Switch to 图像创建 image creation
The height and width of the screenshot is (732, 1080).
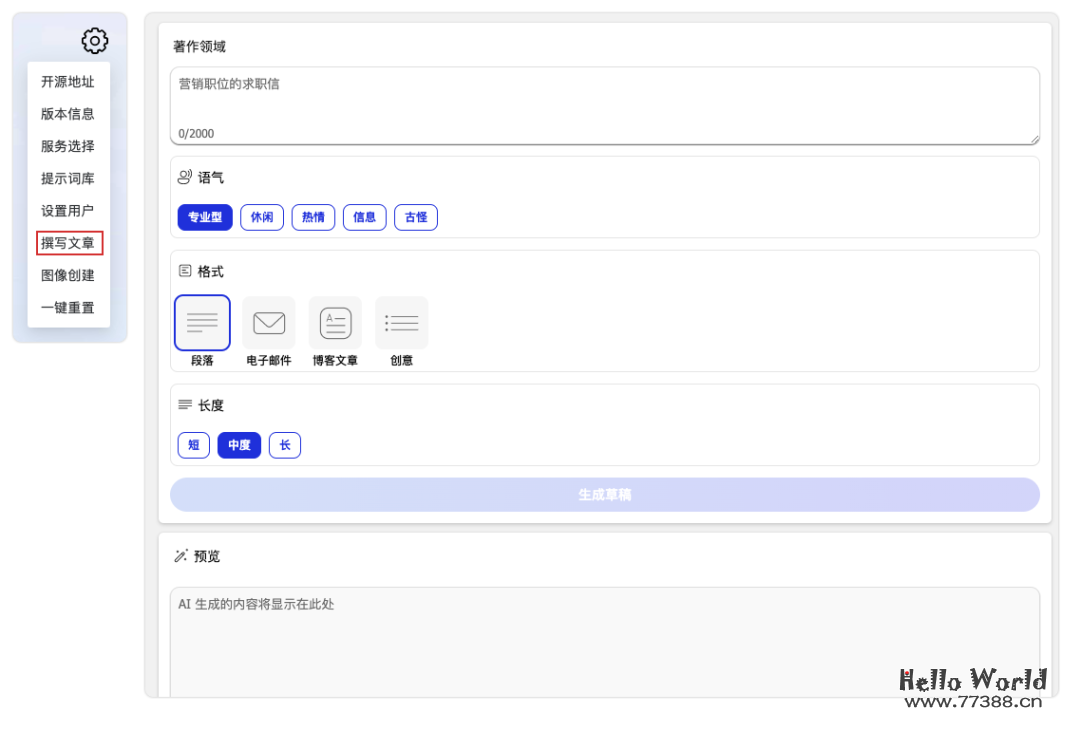[x=68, y=275]
